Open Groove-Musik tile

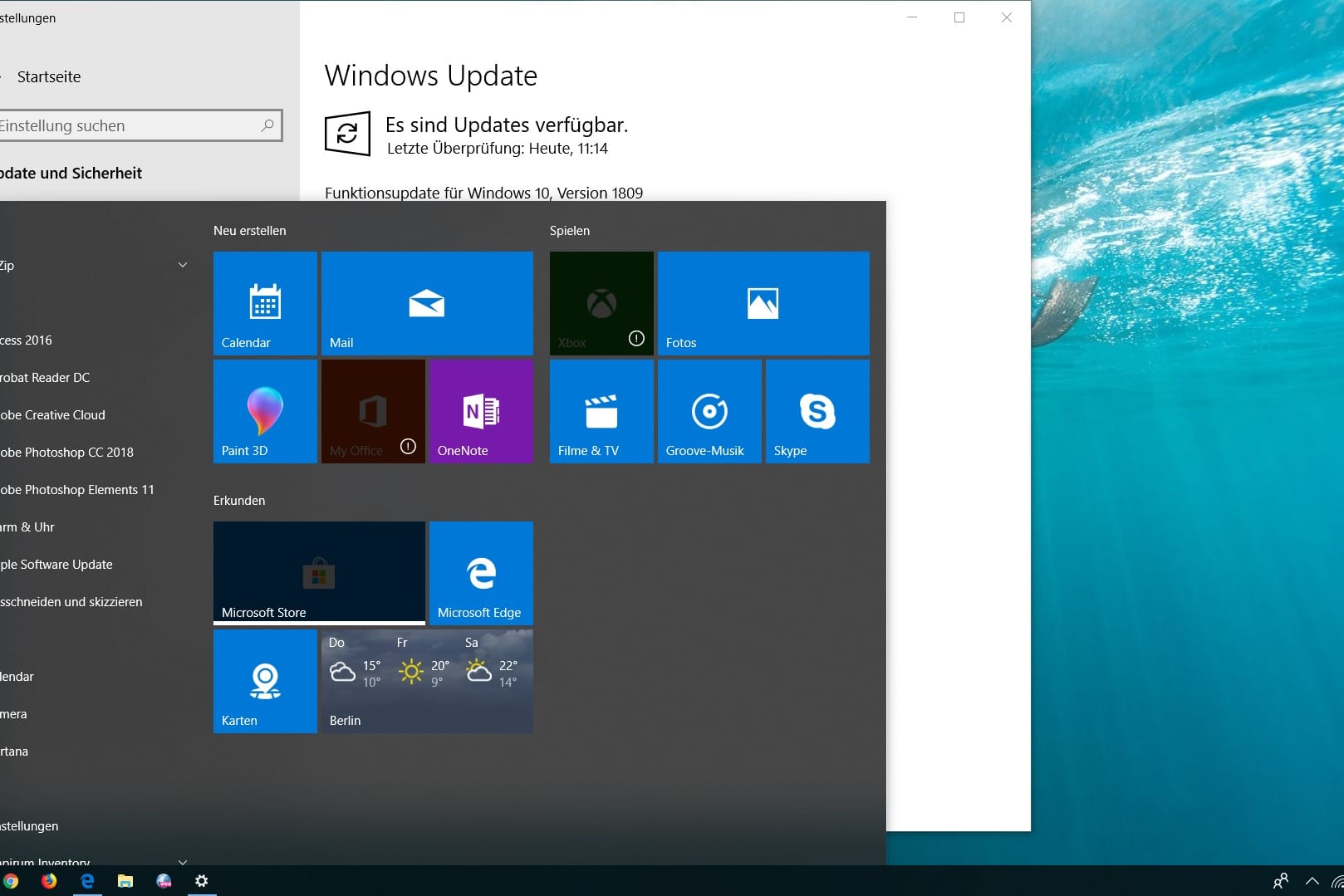point(709,411)
